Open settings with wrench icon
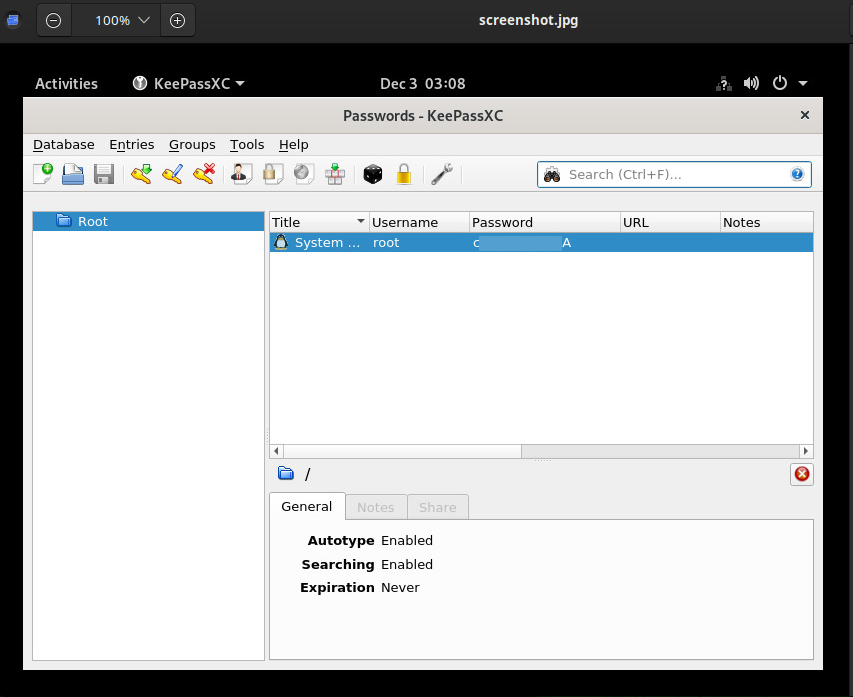Screen dimensions: 853x697 (x=442, y=174)
